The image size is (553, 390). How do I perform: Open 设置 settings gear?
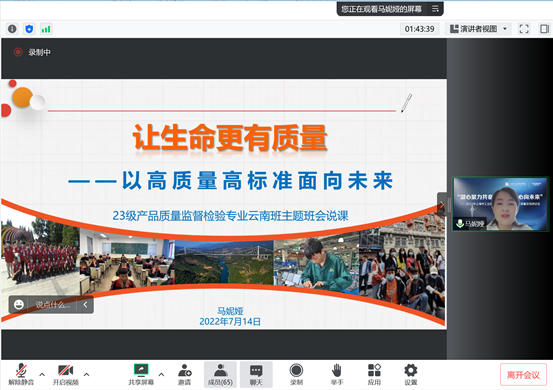click(x=411, y=374)
